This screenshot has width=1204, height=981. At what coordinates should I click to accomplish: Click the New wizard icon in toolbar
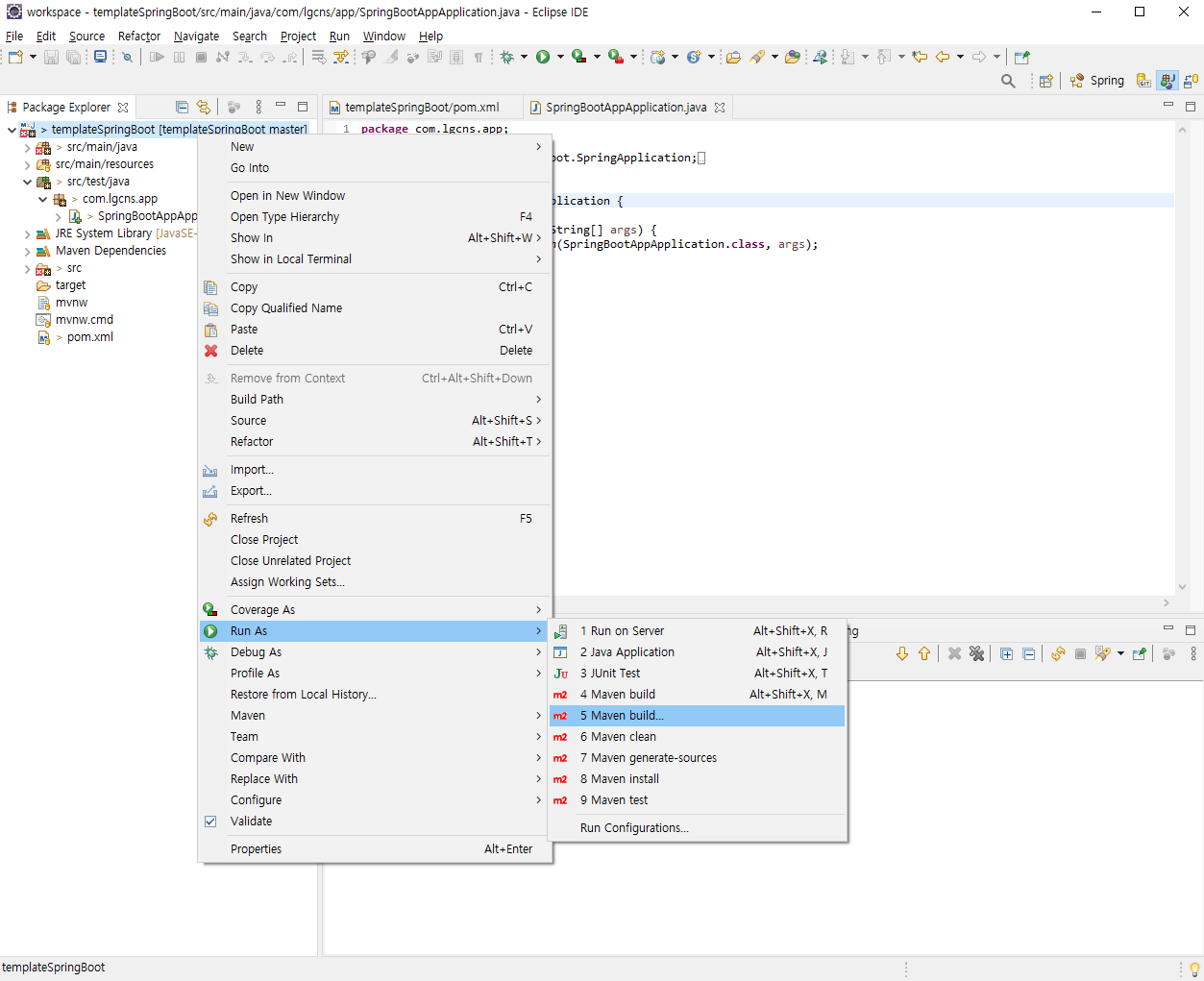click(x=15, y=58)
